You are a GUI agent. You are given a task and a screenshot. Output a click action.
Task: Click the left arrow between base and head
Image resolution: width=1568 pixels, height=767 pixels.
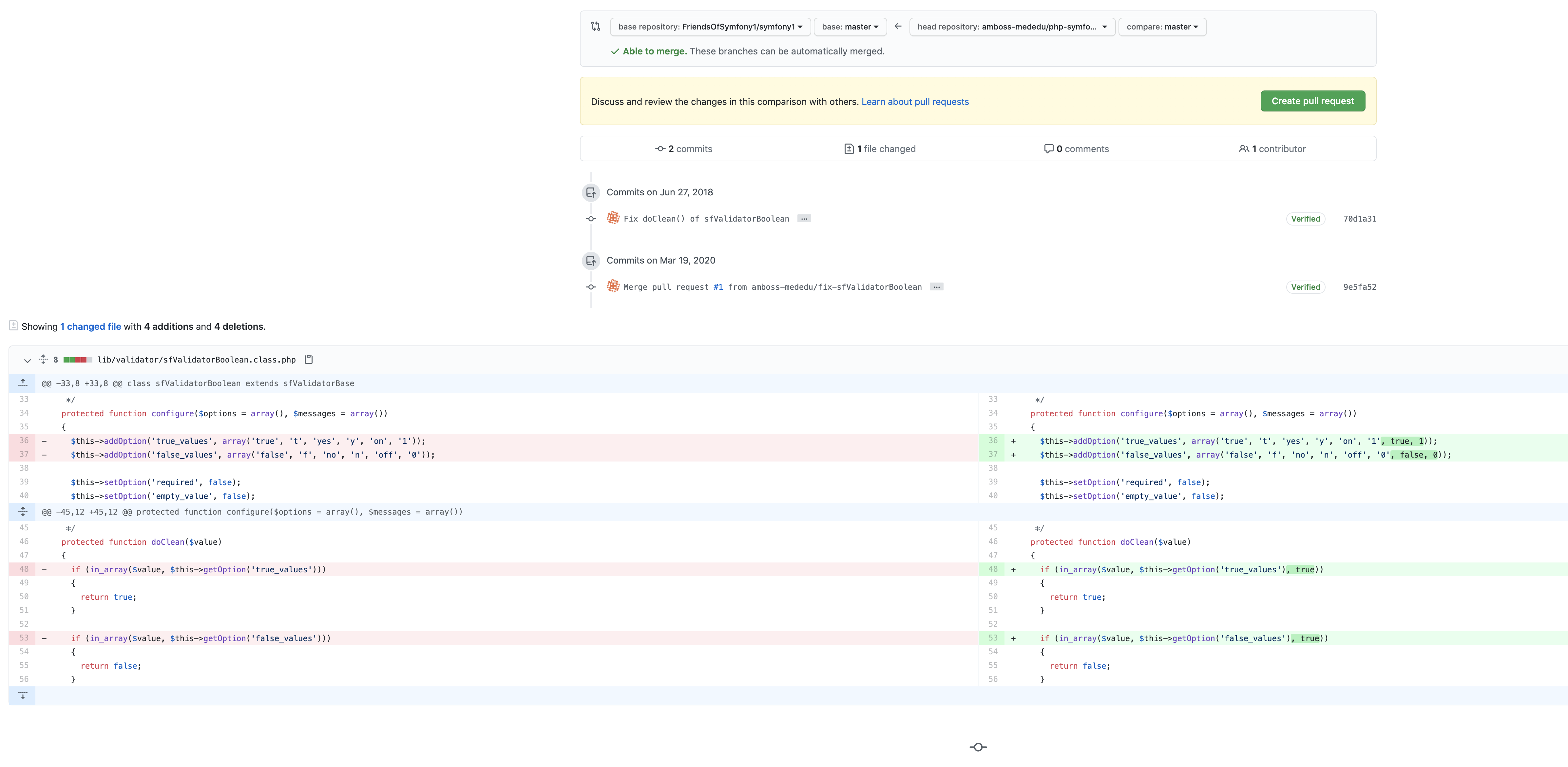pos(898,26)
